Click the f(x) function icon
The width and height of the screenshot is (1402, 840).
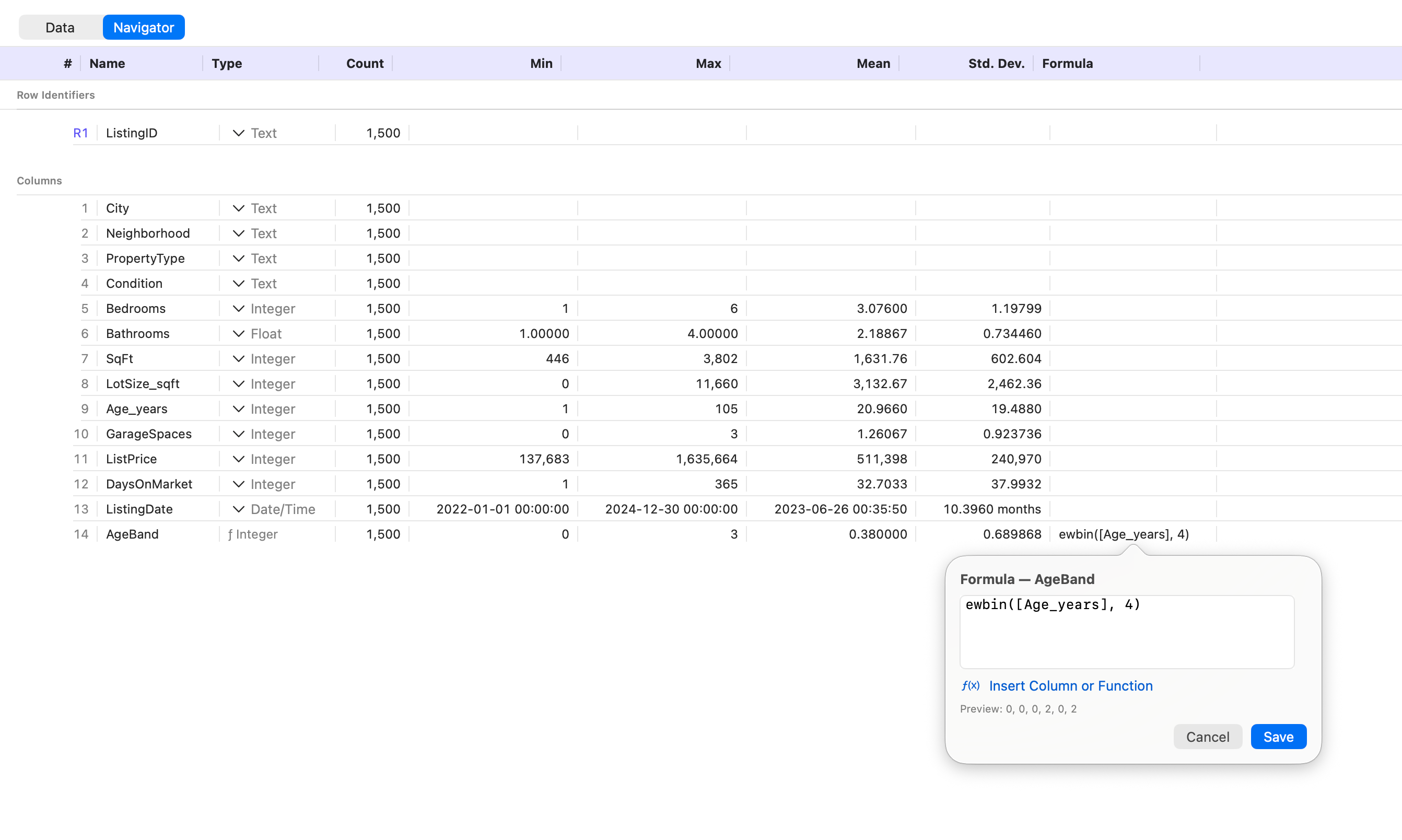(971, 685)
